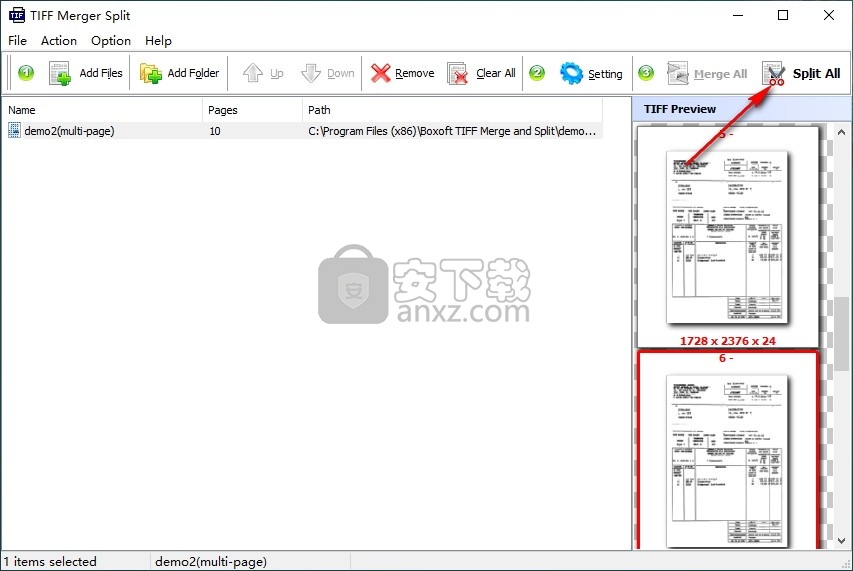The height and width of the screenshot is (571, 853).
Task: Click the green step 1 badge
Action: pos(26,72)
